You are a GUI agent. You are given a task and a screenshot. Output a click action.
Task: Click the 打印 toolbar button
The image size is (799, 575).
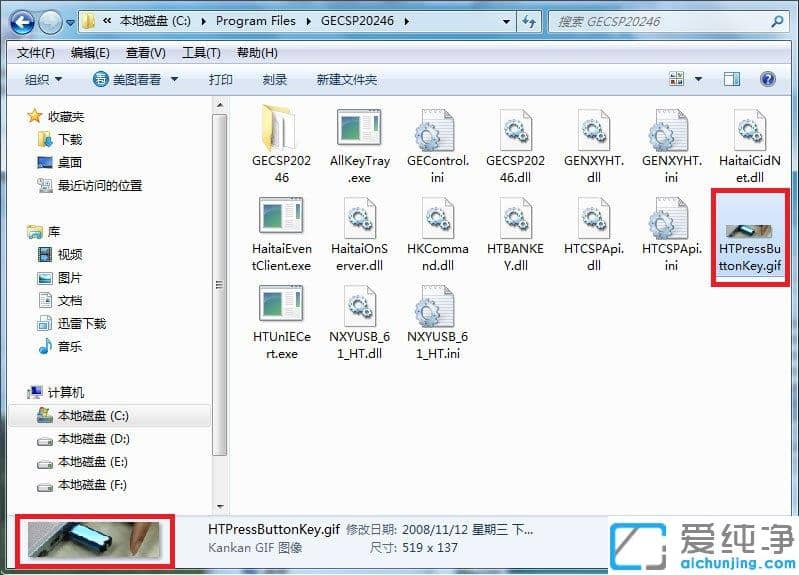tap(221, 80)
